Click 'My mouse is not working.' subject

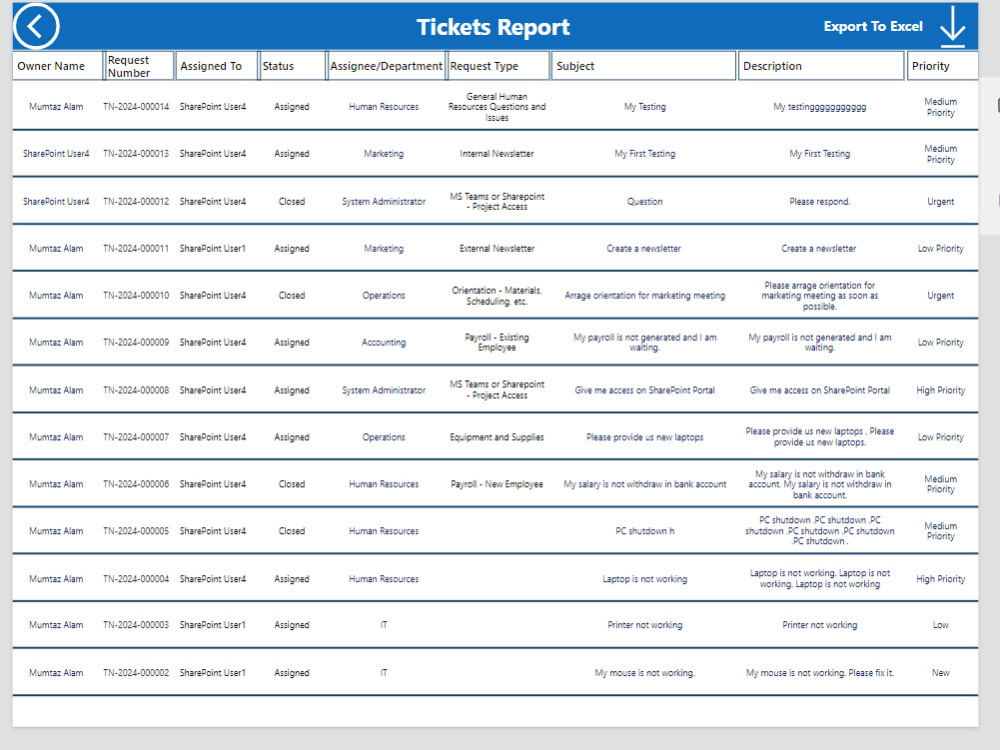point(645,673)
